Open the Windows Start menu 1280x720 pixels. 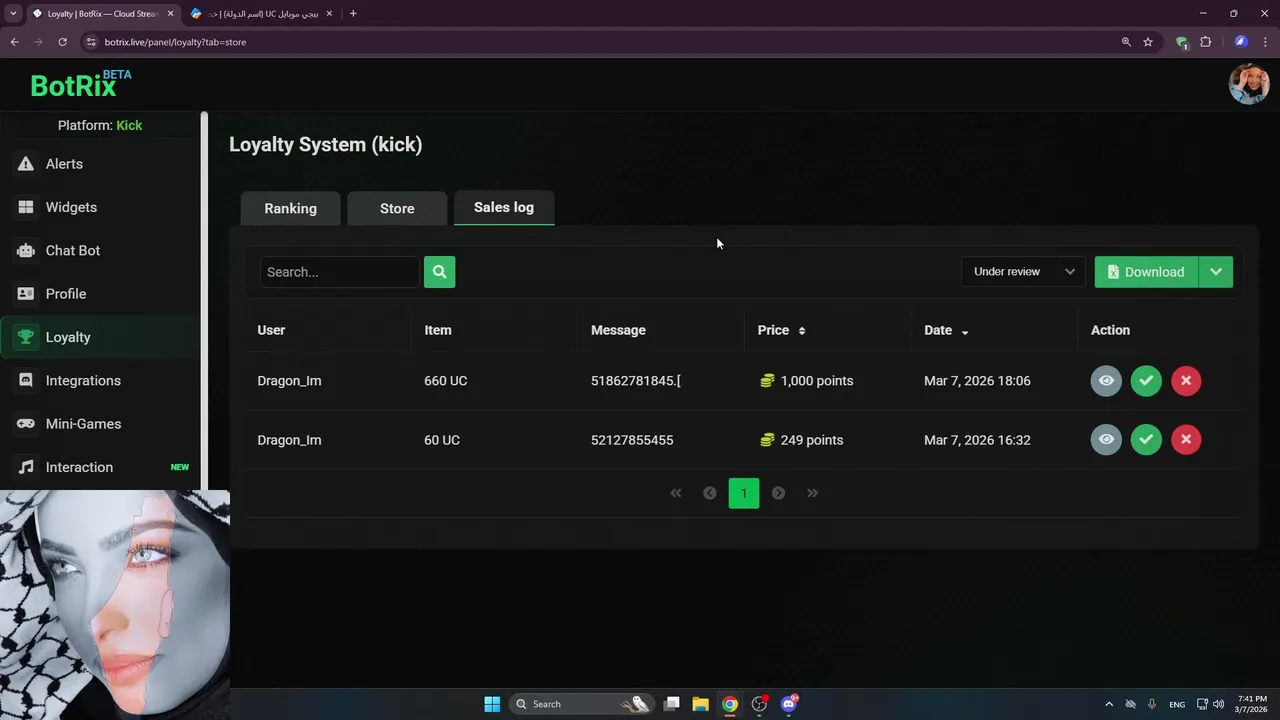(492, 704)
